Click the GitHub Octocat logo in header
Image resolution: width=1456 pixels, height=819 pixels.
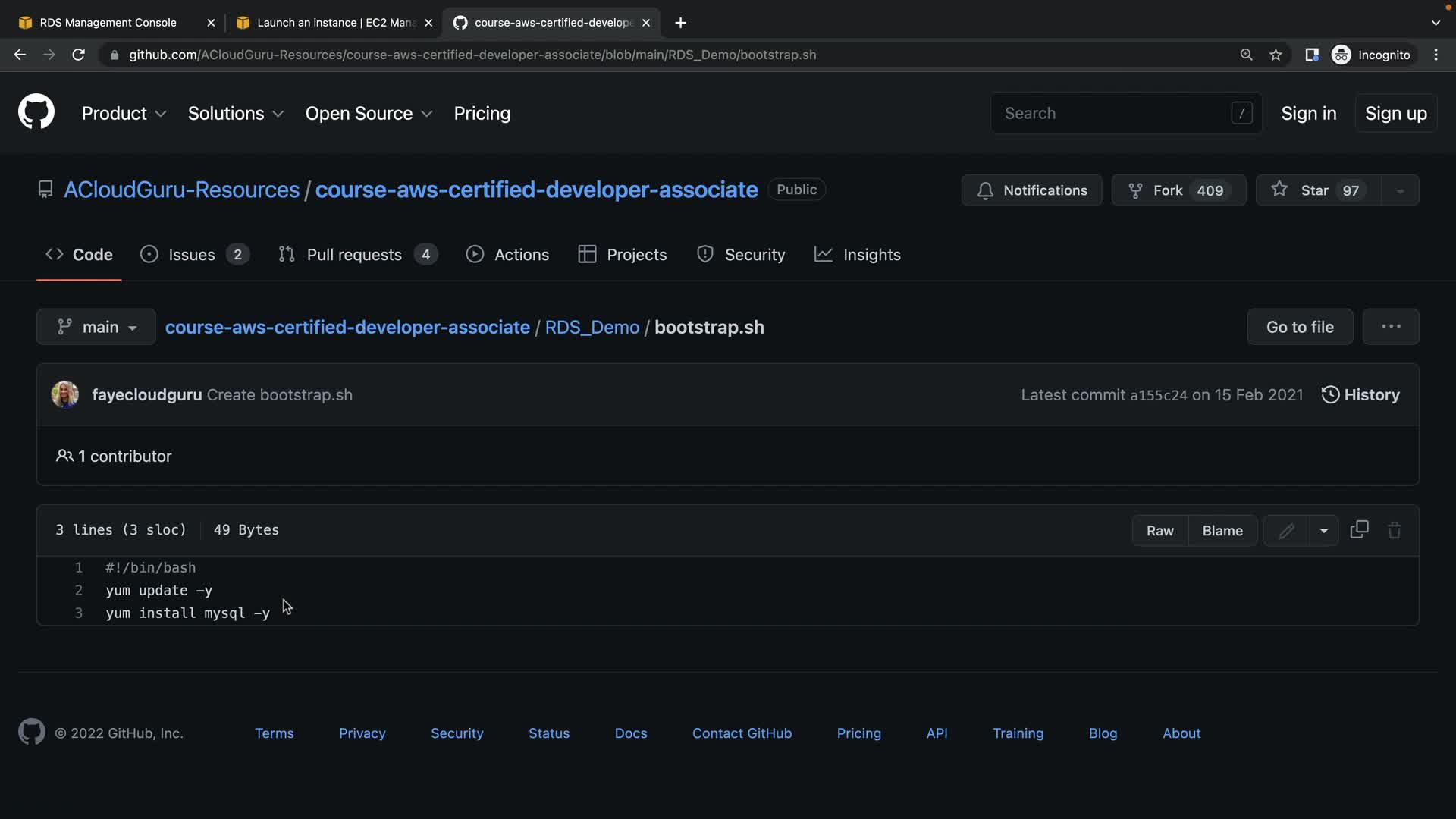coord(36,112)
